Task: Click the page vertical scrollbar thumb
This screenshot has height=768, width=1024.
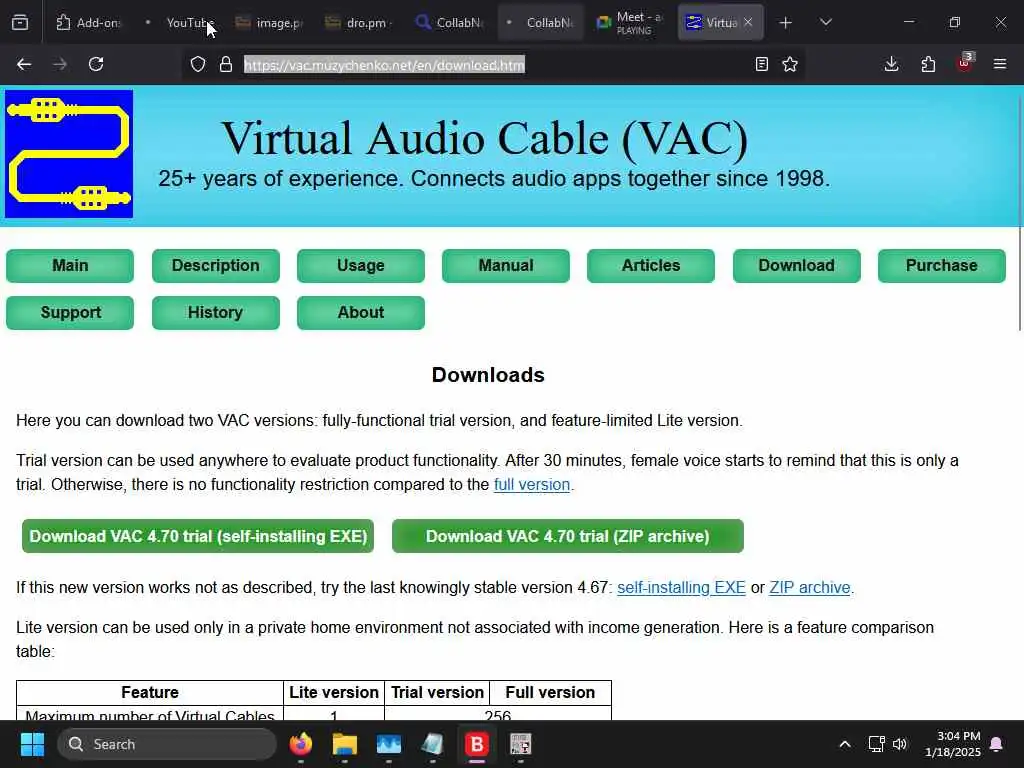Action: pyautogui.click(x=1019, y=214)
